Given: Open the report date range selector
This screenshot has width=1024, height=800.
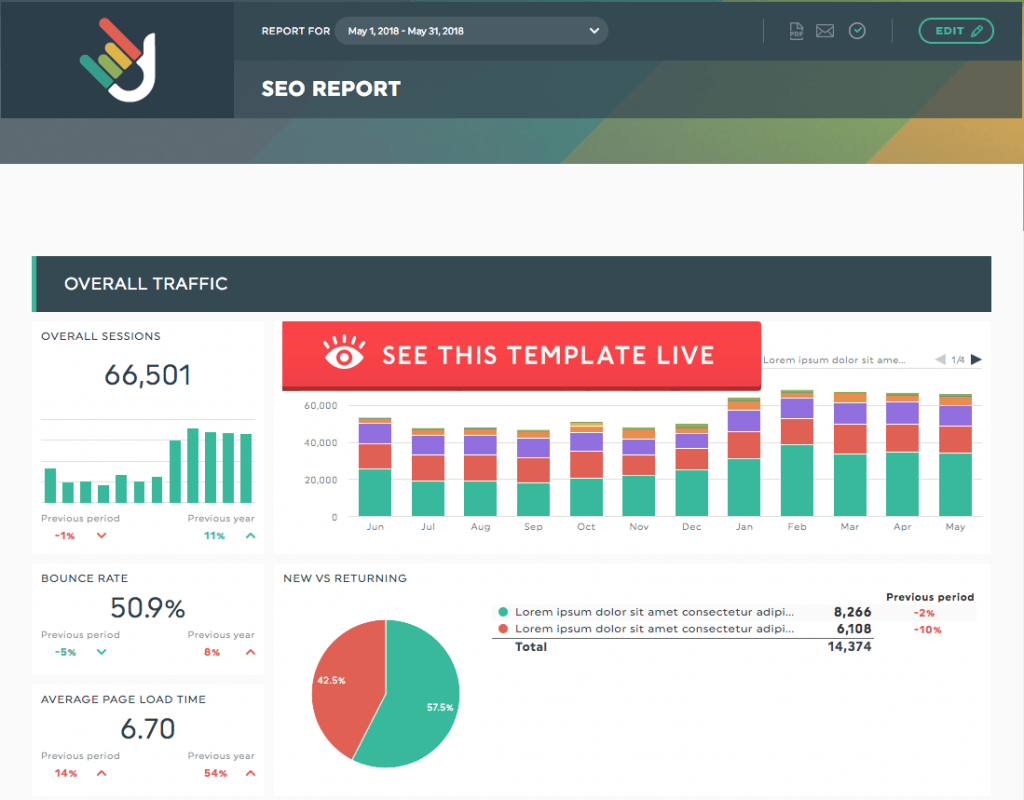Looking at the screenshot, I should coord(470,31).
